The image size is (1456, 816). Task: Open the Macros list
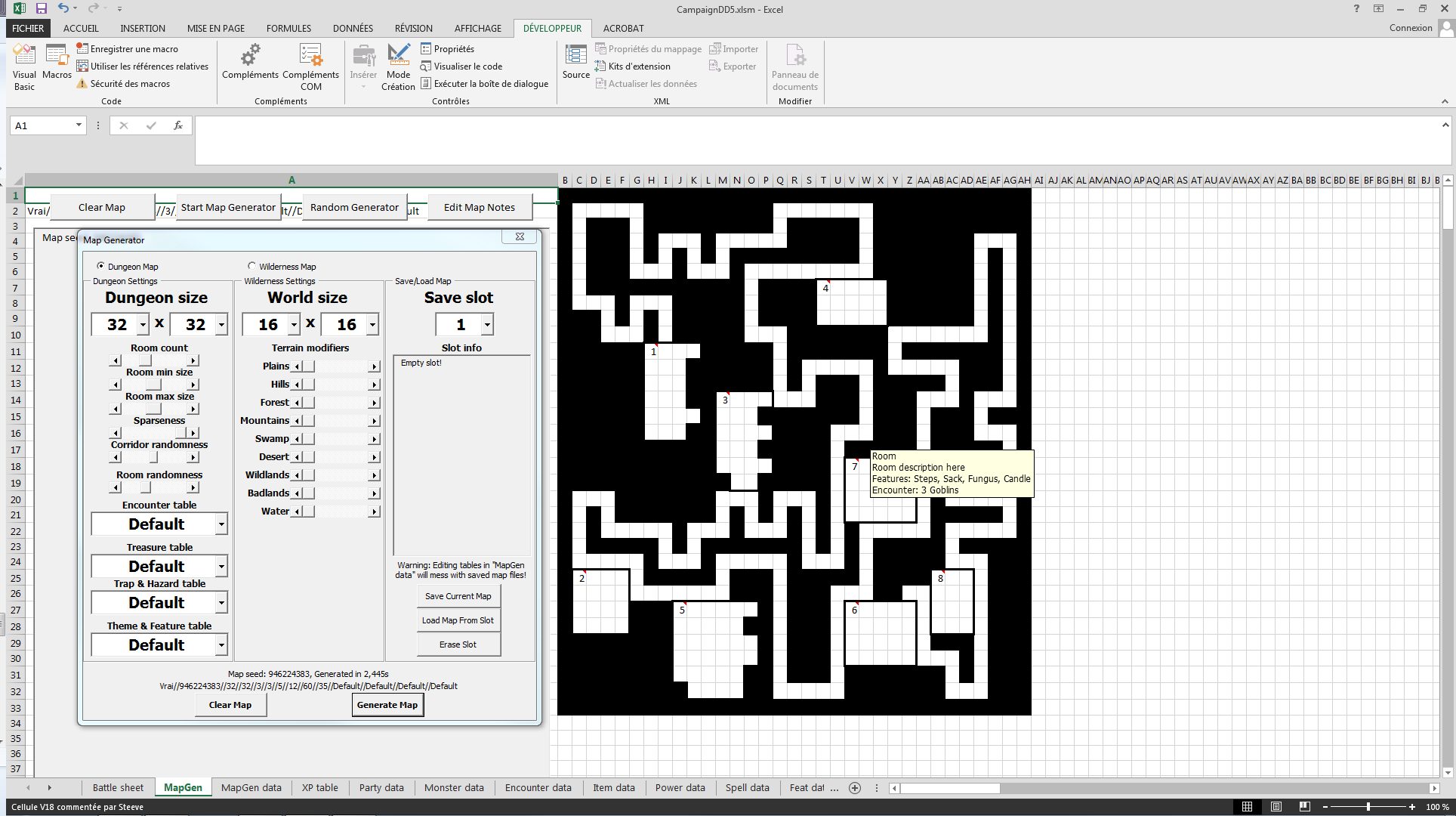(57, 62)
